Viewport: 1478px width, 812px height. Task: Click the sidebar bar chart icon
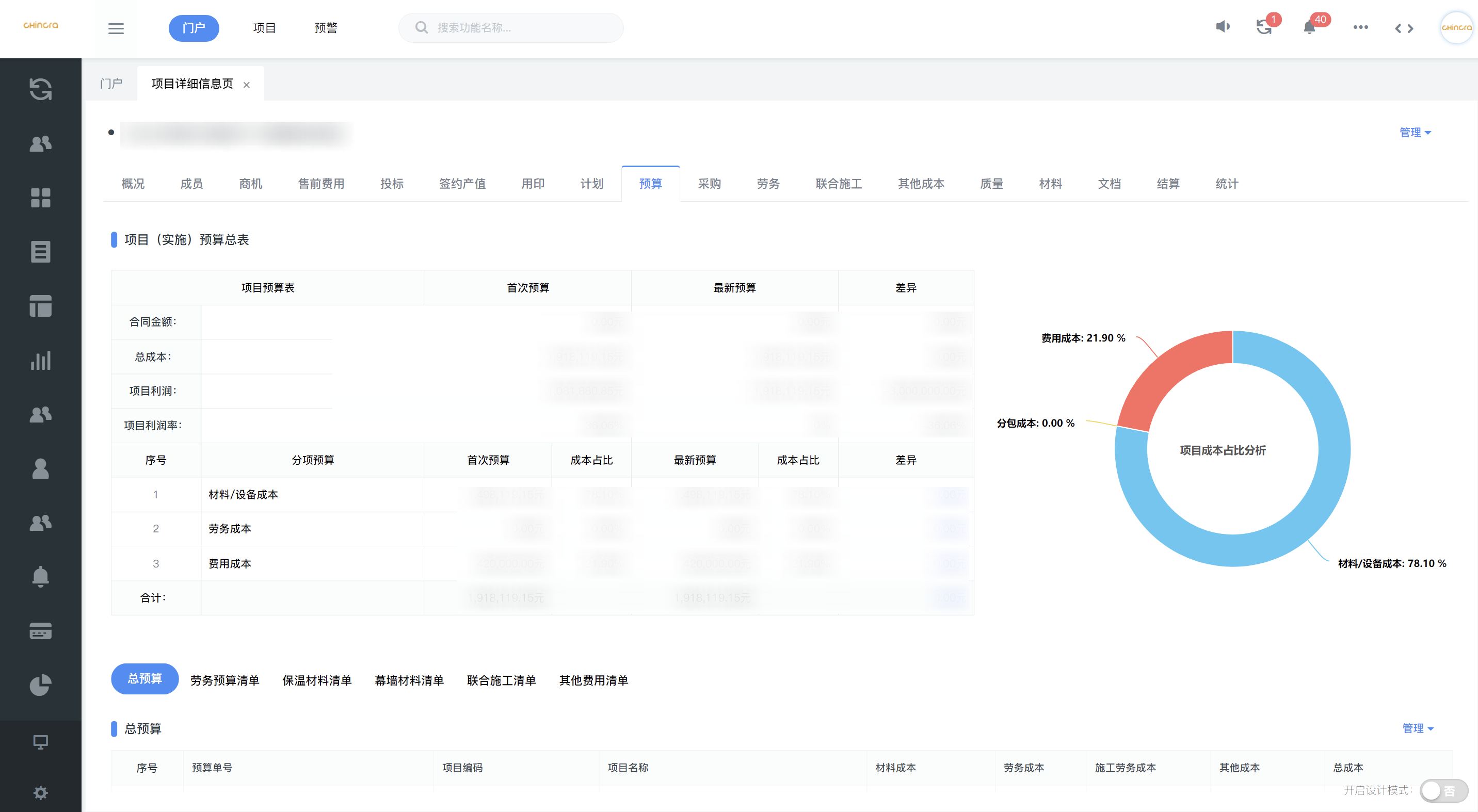pos(40,360)
